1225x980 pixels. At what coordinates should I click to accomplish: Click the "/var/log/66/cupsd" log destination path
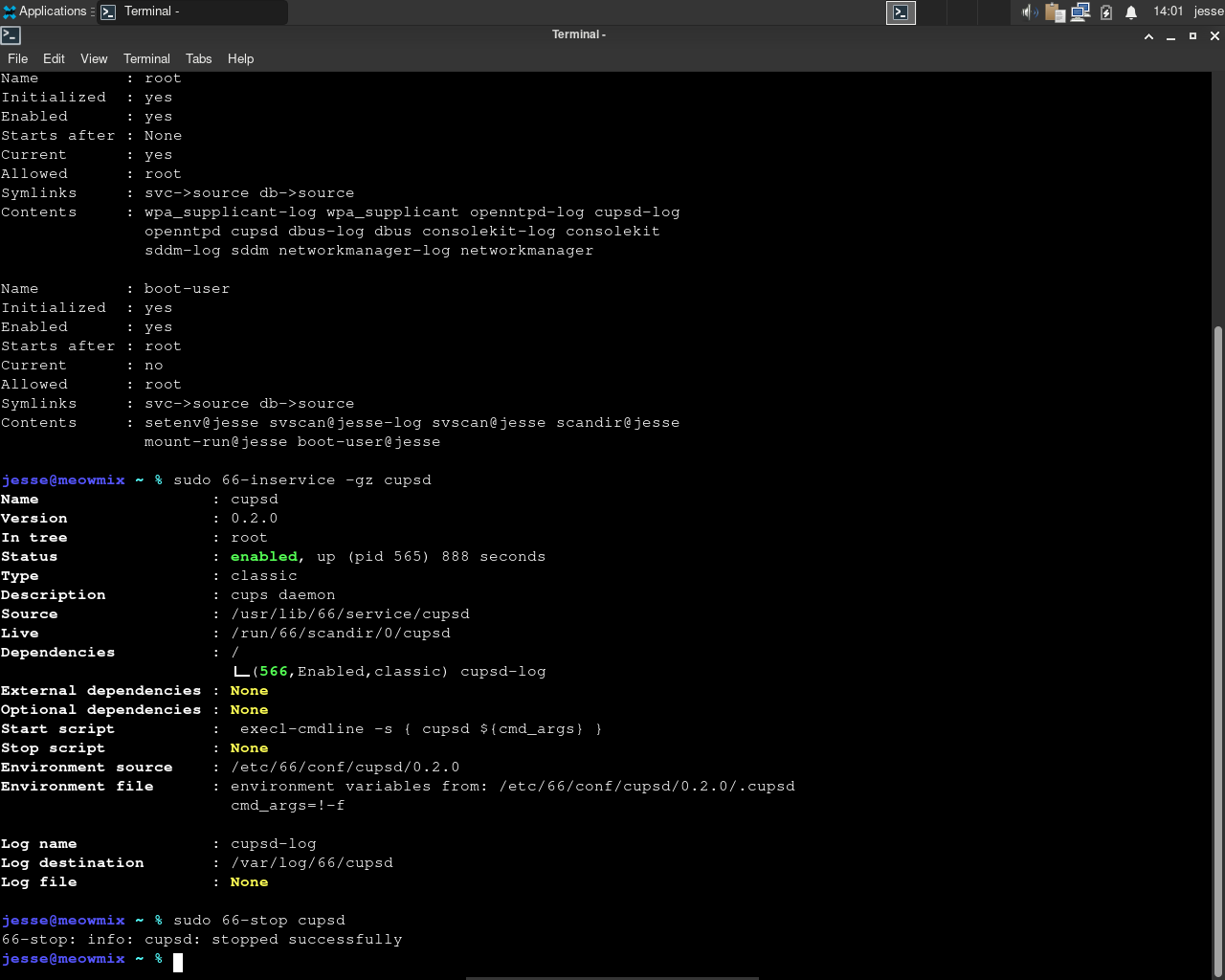[x=312, y=863]
